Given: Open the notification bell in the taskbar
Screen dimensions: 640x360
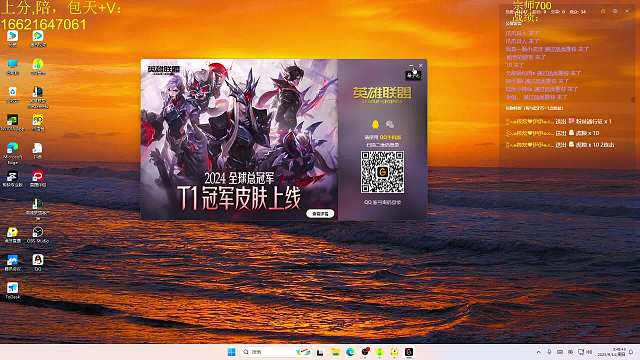Looking at the screenshot, I should [631, 352].
